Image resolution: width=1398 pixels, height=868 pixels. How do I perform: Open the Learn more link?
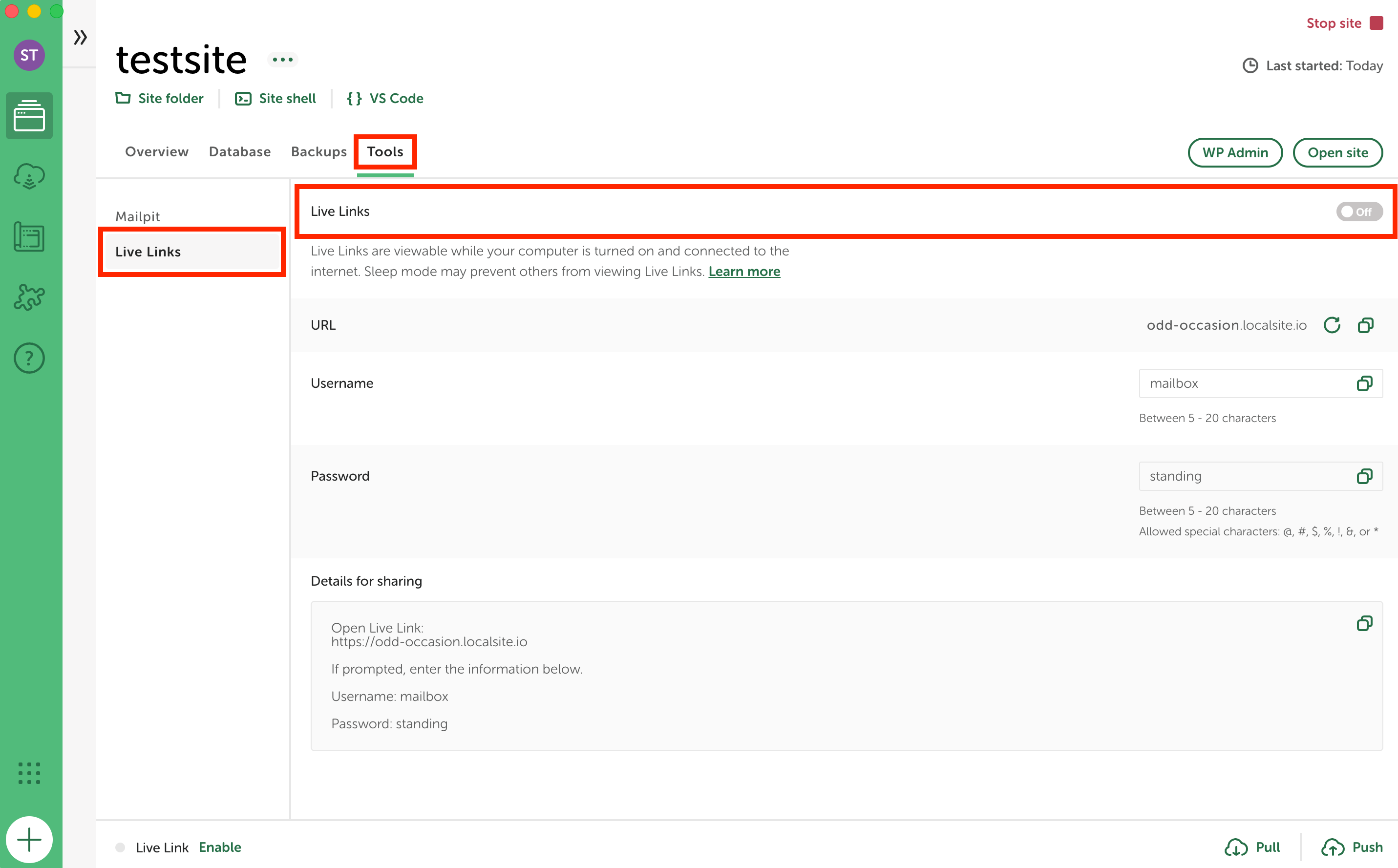[x=744, y=272]
